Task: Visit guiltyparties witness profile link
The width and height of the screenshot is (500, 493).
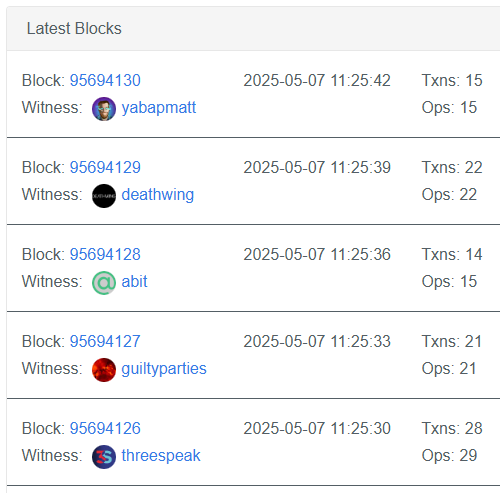Action: (x=164, y=369)
